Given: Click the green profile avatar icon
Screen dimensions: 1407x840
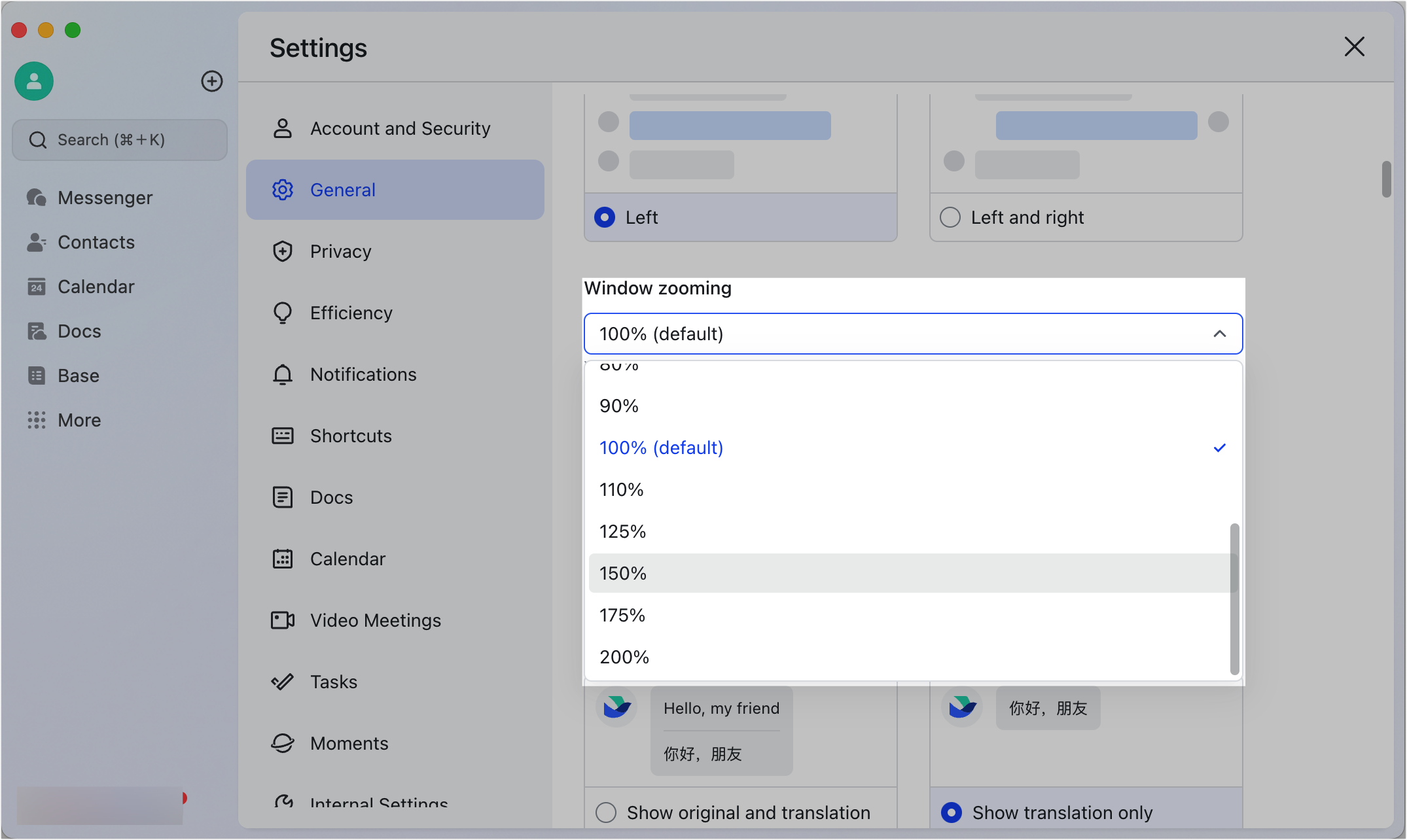Looking at the screenshot, I should [34, 81].
